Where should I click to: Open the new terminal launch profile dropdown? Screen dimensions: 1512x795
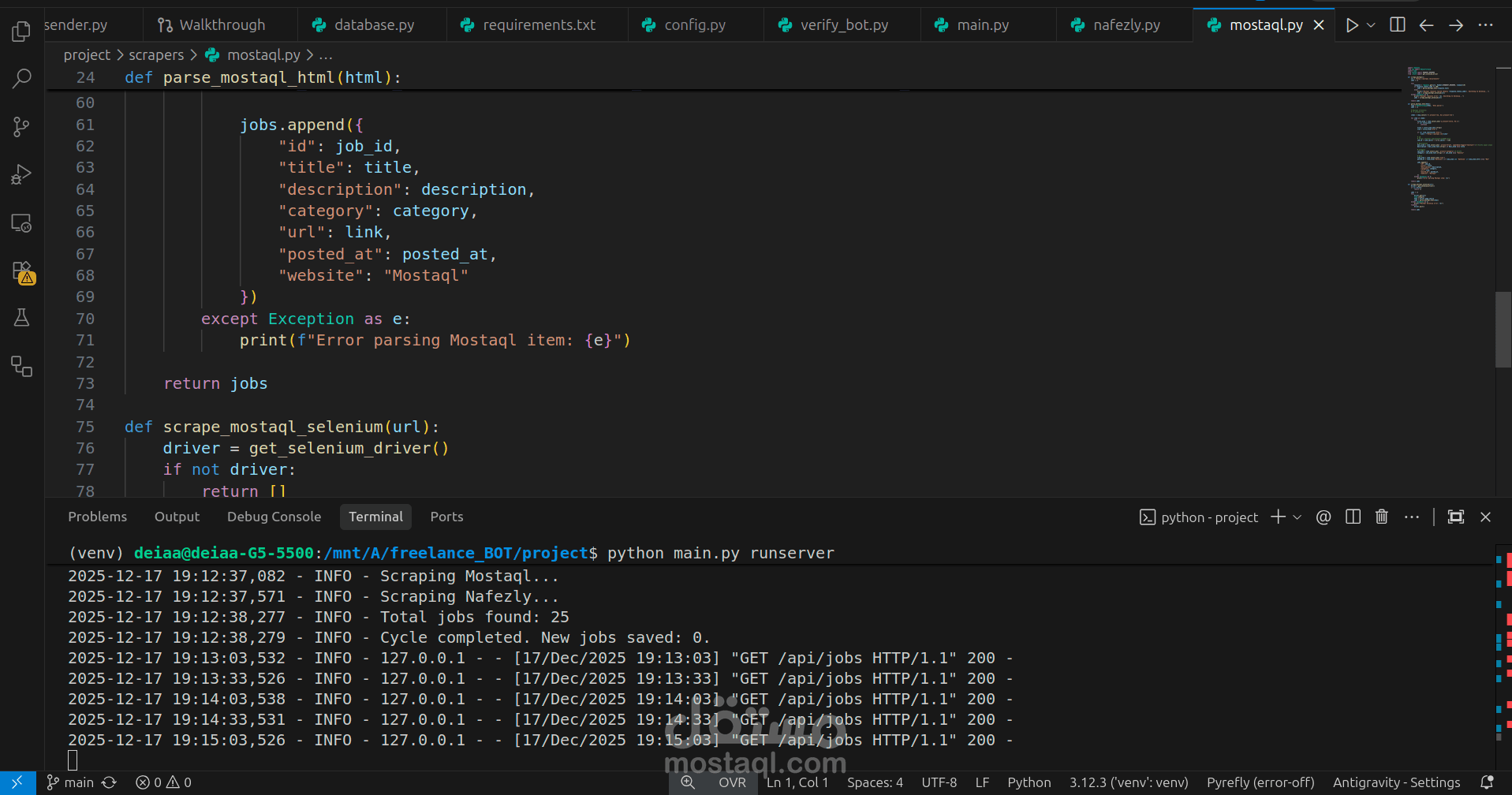point(1297,517)
